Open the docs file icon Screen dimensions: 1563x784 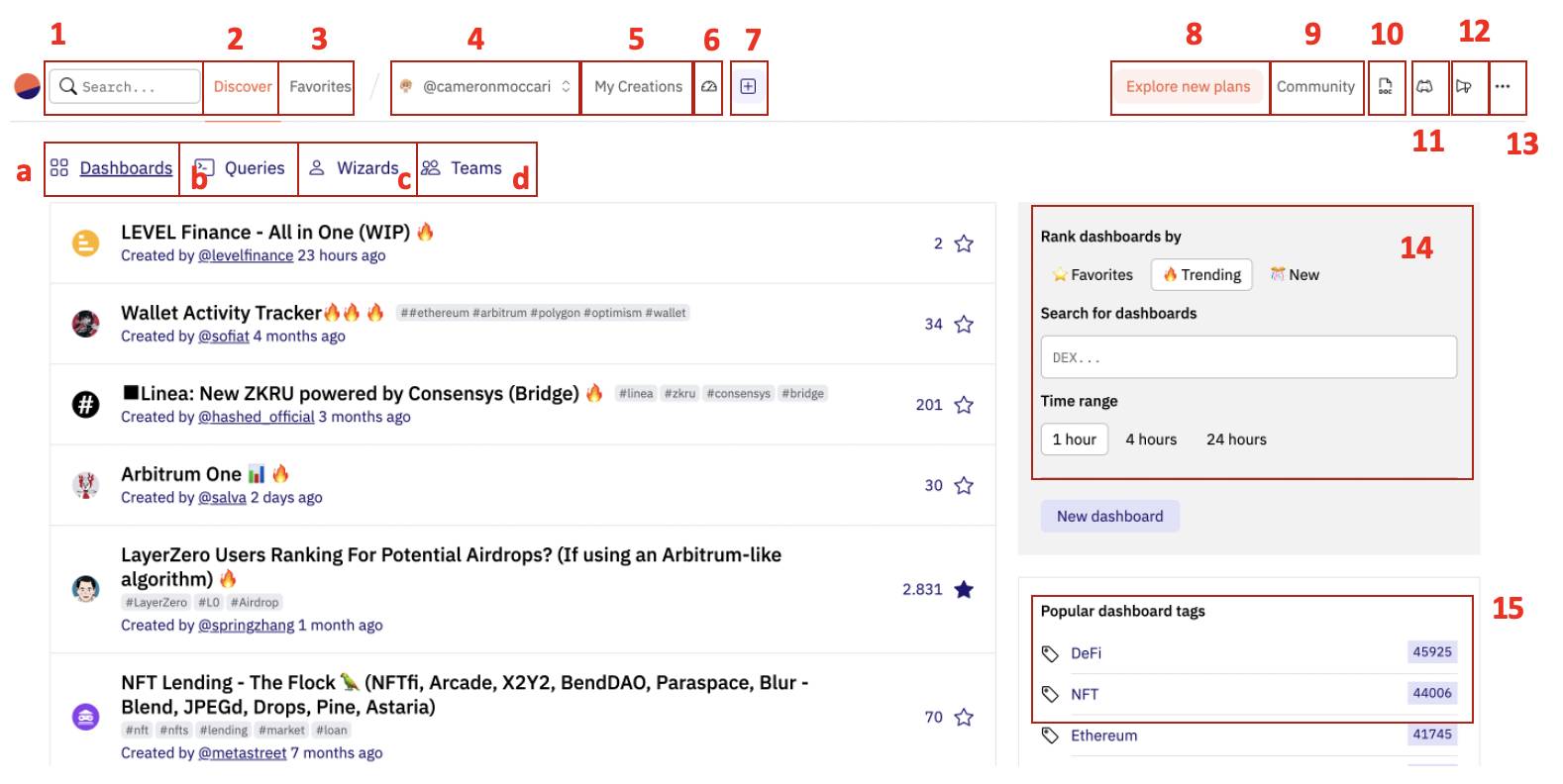pos(1386,87)
